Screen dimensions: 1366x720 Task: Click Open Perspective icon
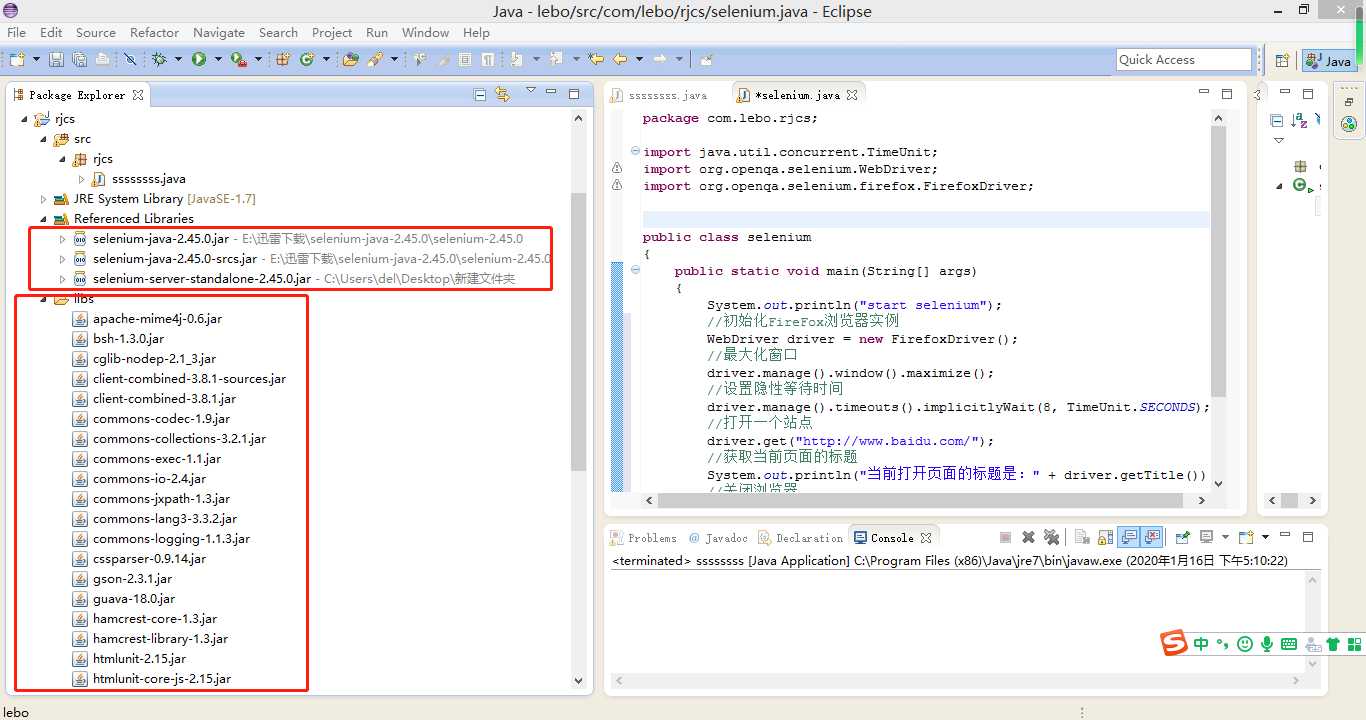(1282, 61)
